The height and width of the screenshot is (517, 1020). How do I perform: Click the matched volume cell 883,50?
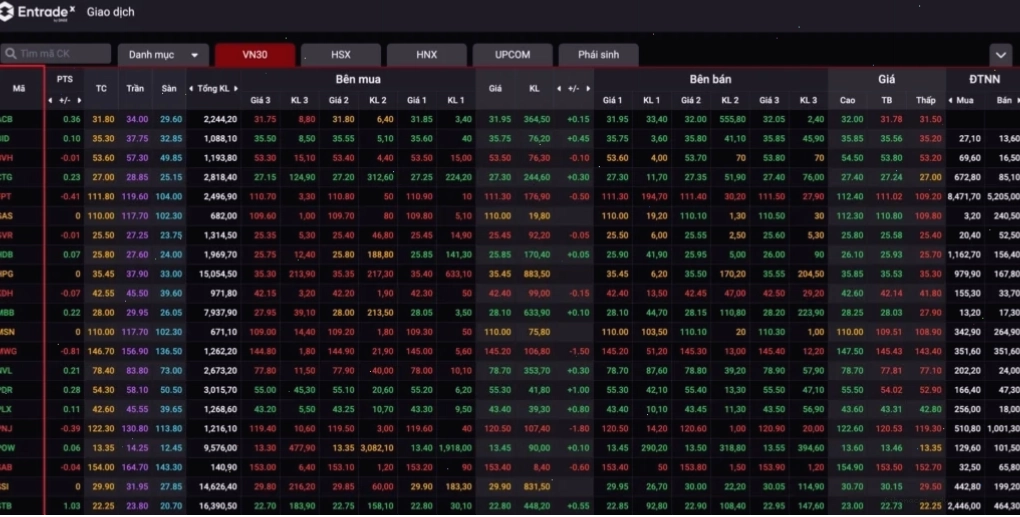coord(537,274)
